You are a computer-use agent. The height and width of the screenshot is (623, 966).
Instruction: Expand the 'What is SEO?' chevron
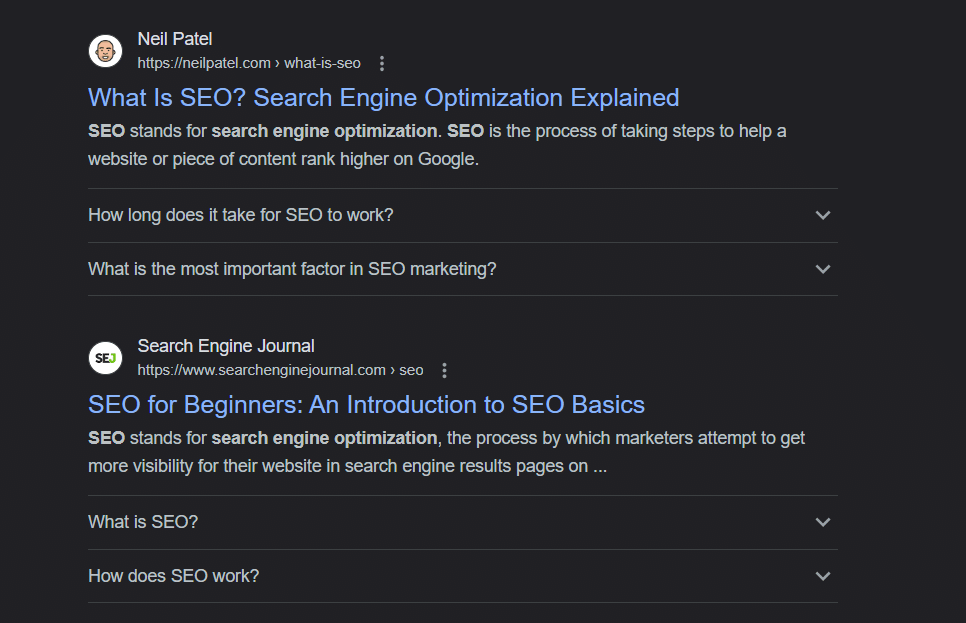pyautogui.click(x=822, y=522)
